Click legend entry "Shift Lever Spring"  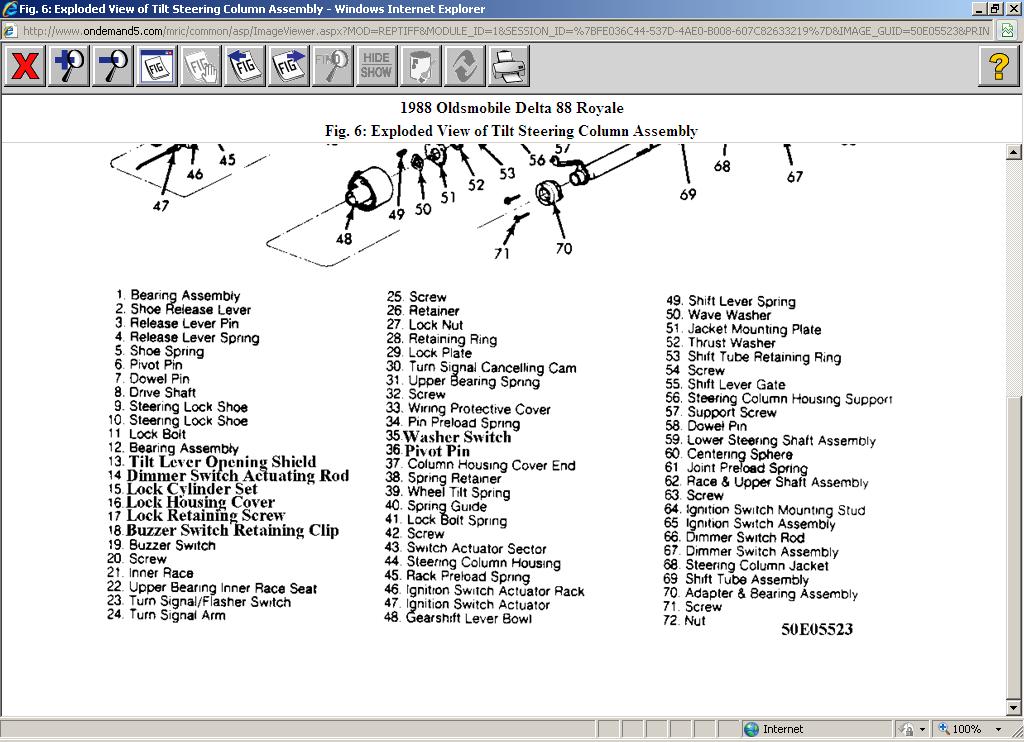click(742, 301)
